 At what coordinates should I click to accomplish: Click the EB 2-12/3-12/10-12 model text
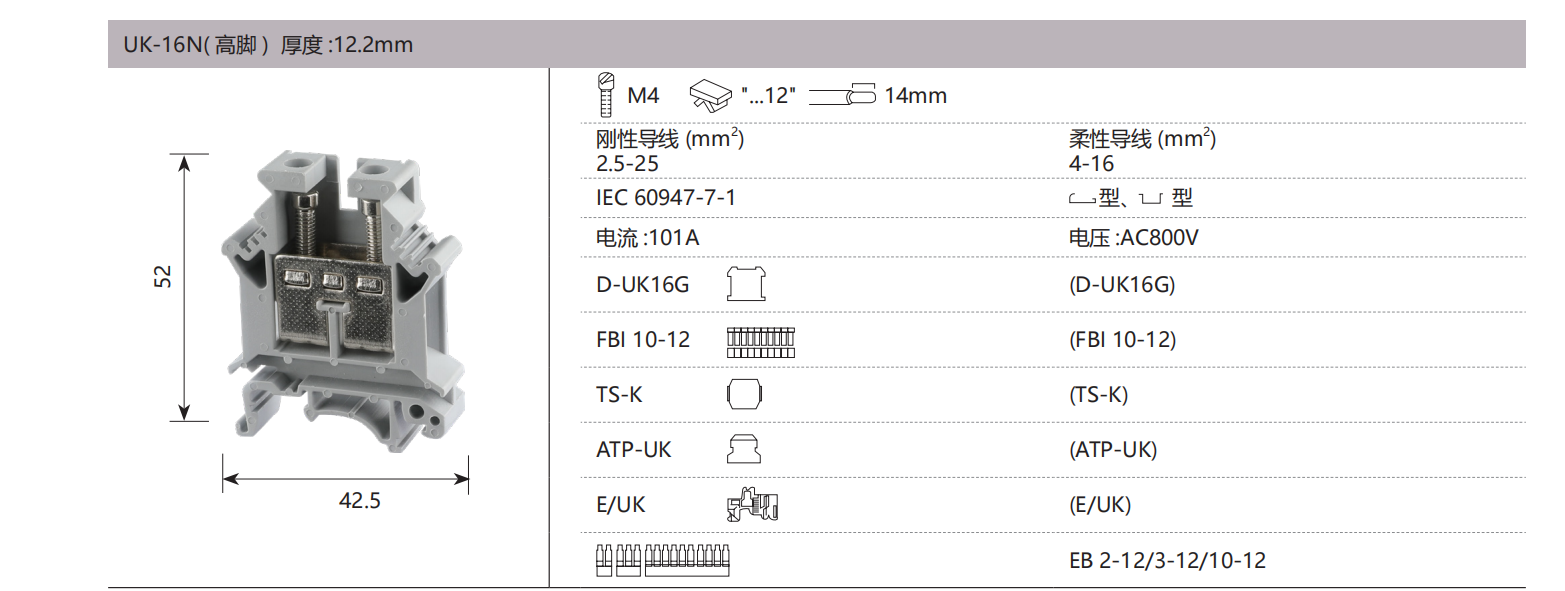click(1167, 560)
